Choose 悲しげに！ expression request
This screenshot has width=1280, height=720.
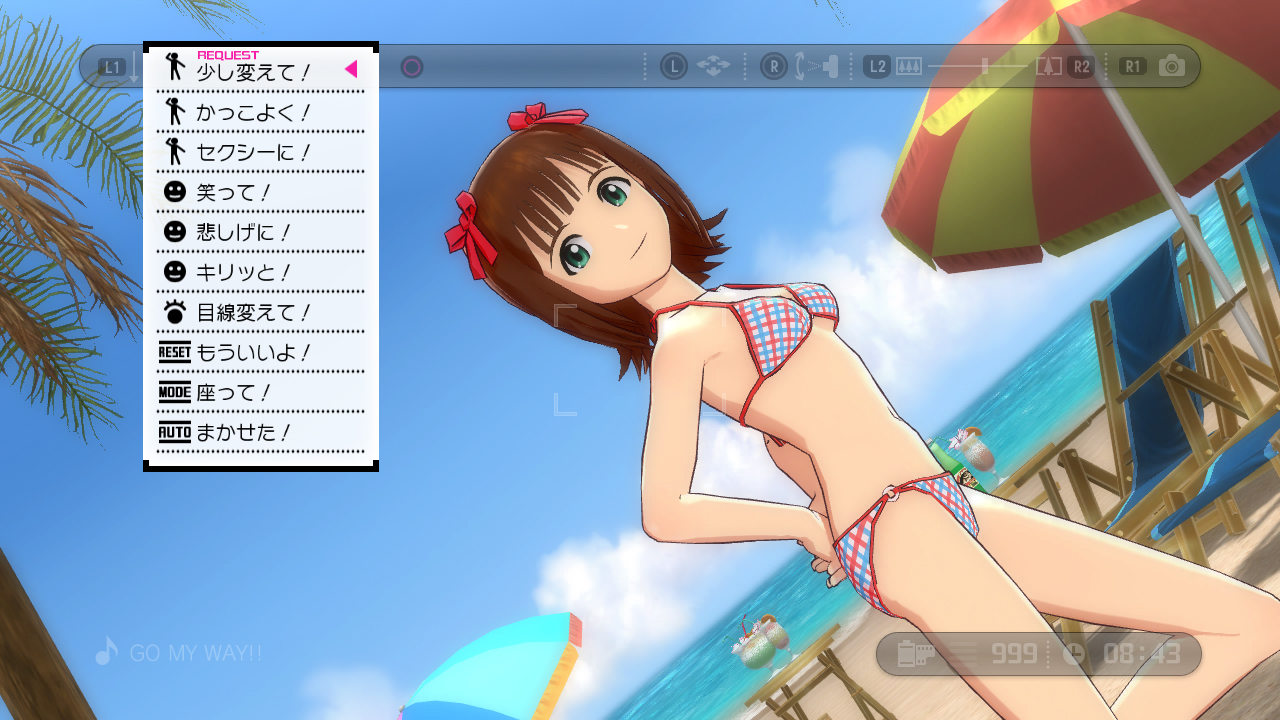[x=260, y=232]
